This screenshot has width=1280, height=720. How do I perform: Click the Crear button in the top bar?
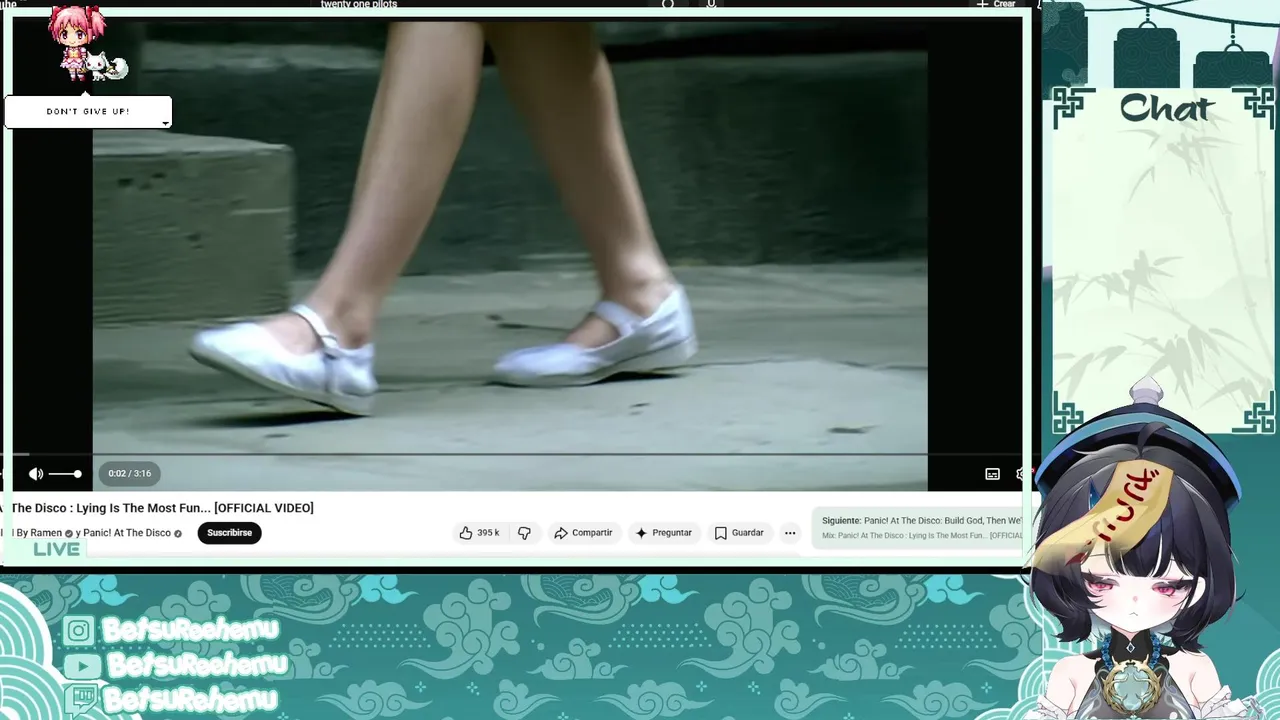coord(998,4)
